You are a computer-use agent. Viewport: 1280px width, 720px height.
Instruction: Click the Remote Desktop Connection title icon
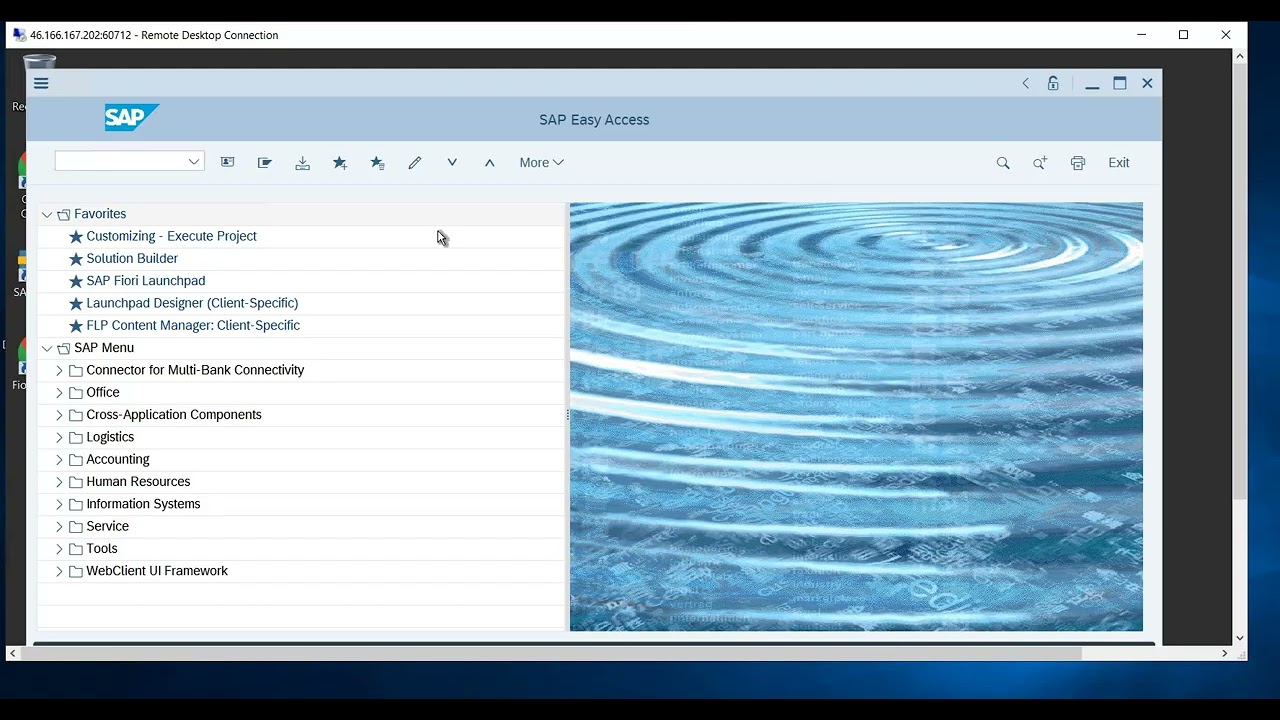pos(19,35)
